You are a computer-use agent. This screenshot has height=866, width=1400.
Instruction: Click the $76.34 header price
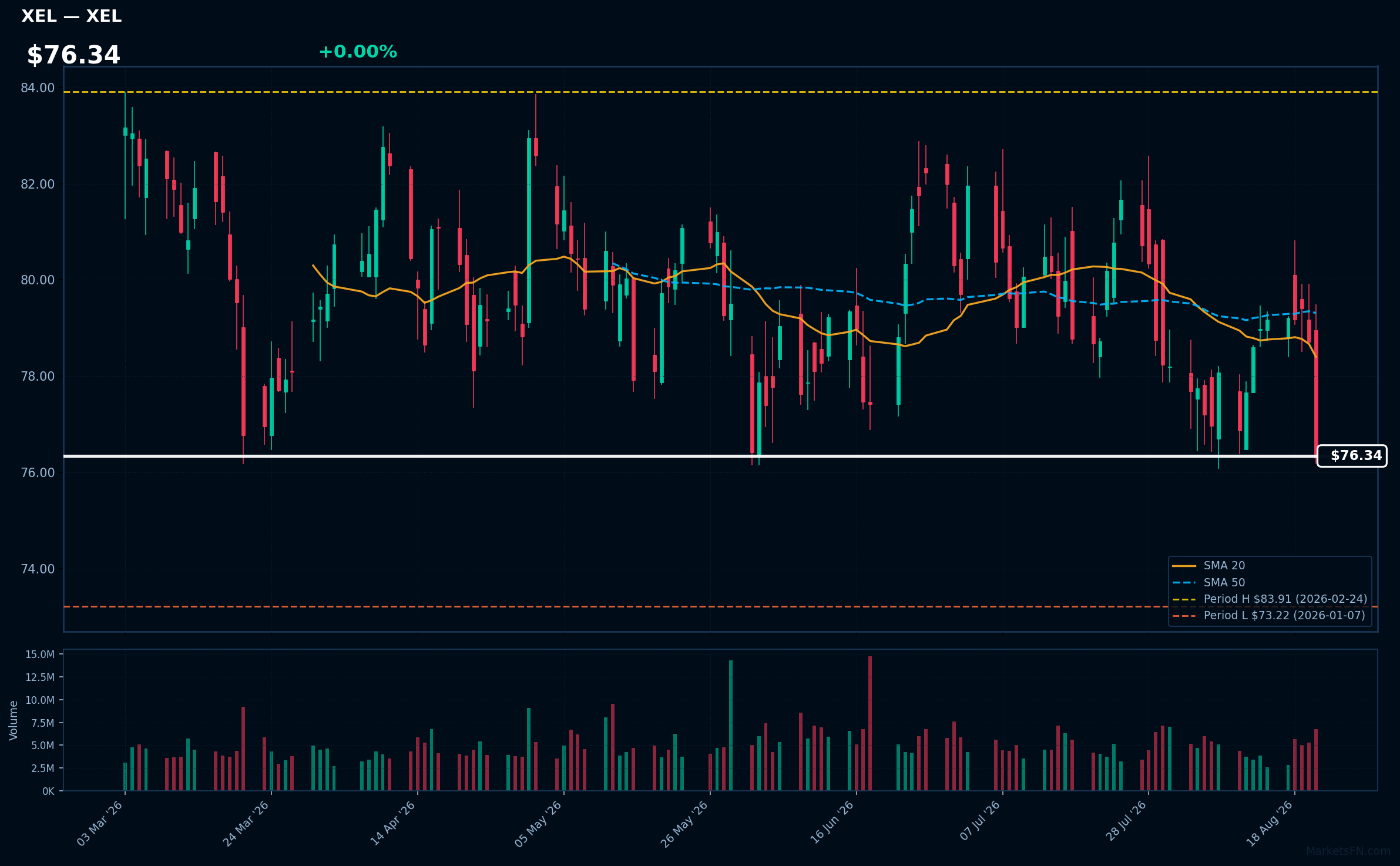(73, 55)
